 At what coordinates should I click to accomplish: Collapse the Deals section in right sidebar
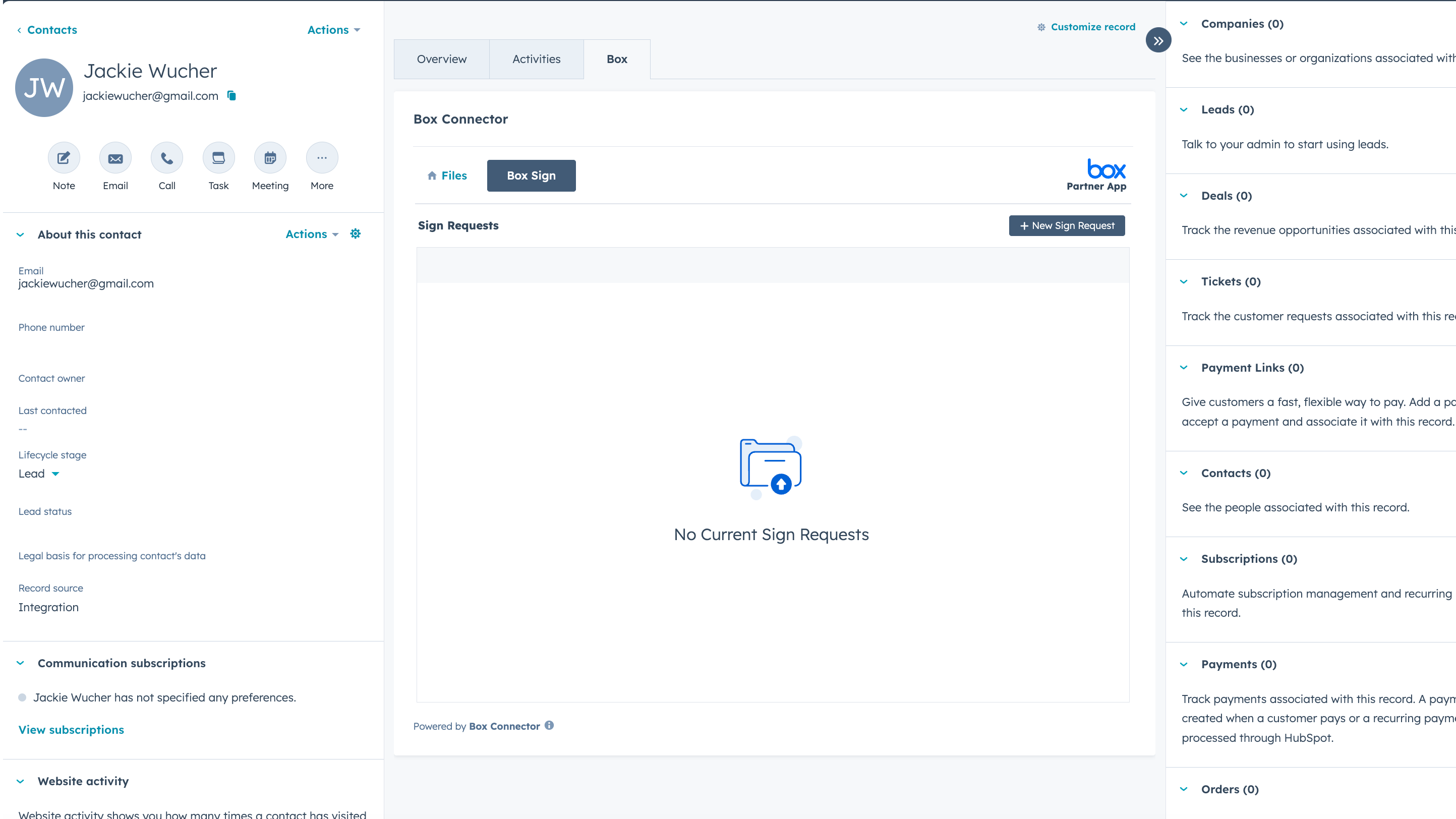click(1184, 196)
